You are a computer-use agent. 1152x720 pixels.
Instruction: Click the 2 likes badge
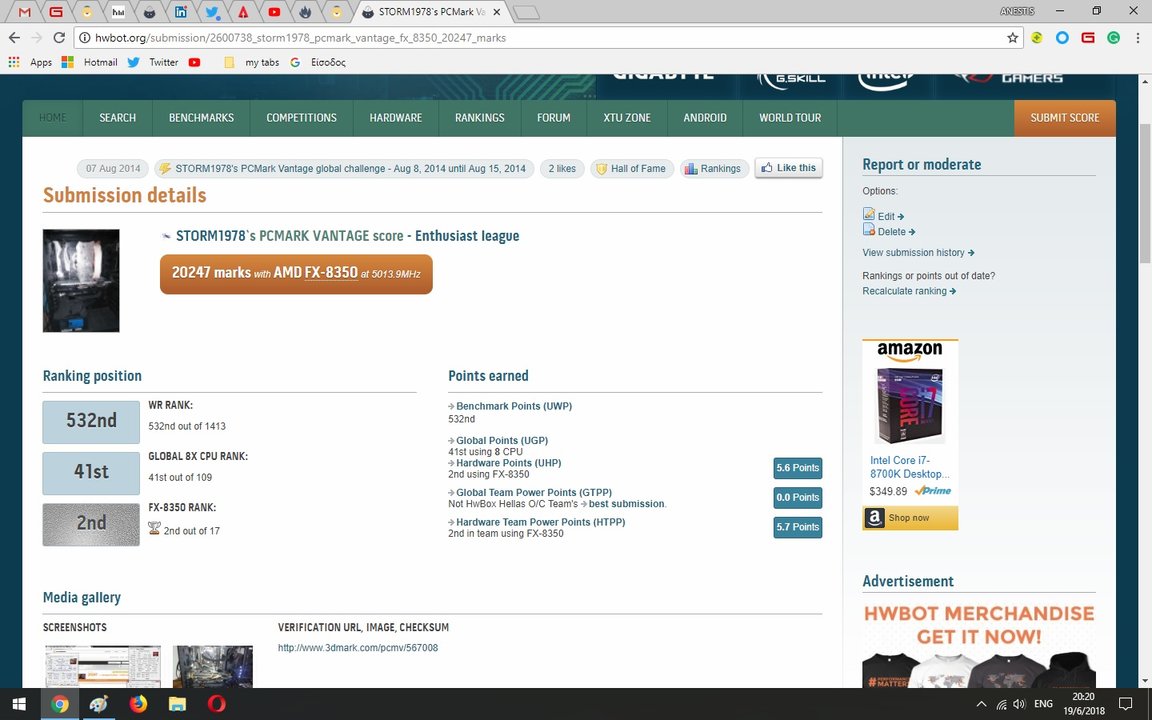point(562,168)
